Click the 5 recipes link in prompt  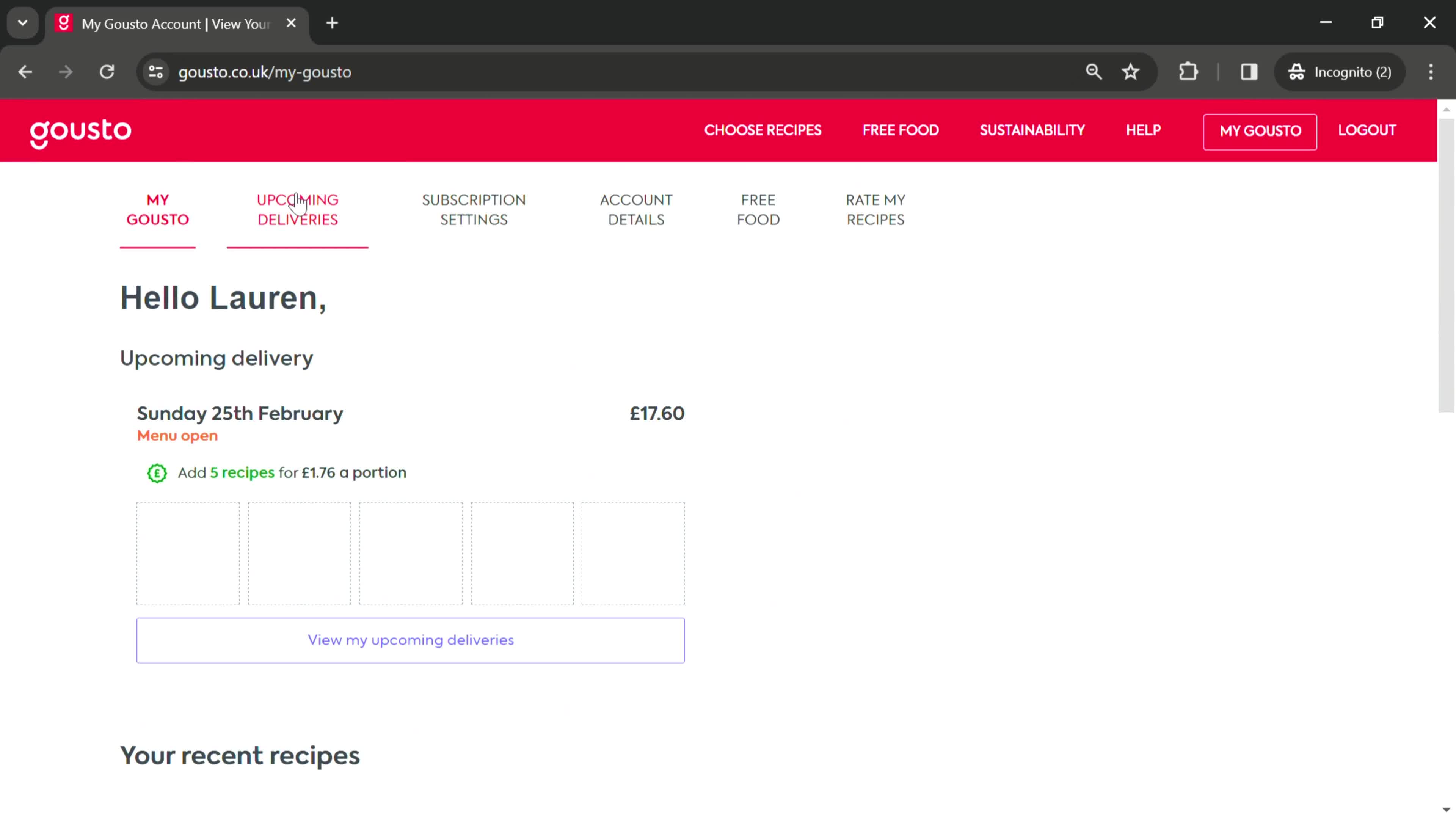243,472
